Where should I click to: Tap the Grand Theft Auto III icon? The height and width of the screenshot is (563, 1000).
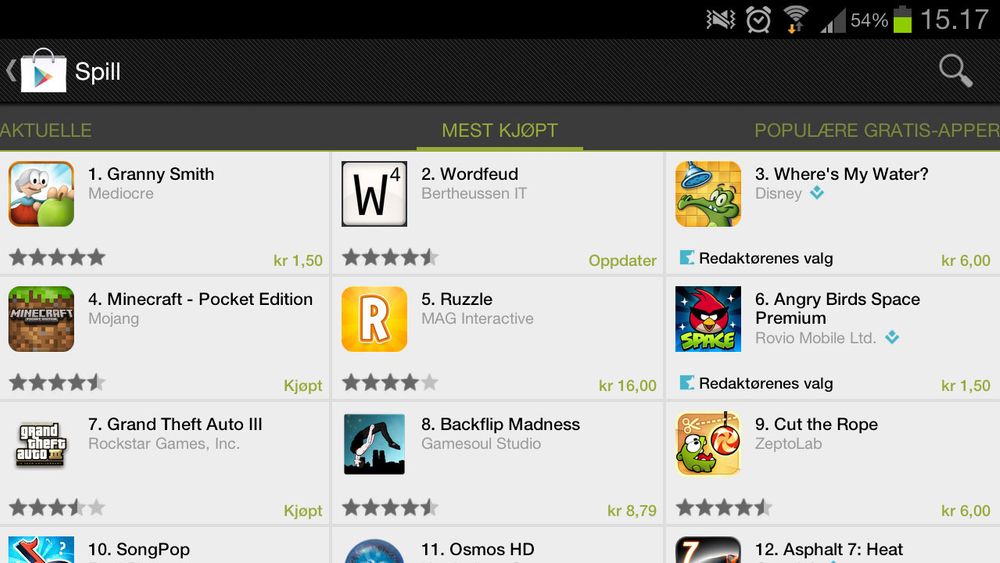41,444
